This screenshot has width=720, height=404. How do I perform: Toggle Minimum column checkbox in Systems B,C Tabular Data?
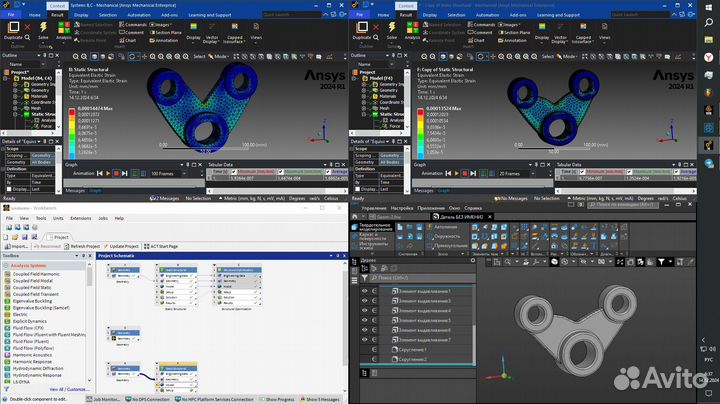pos(234,172)
